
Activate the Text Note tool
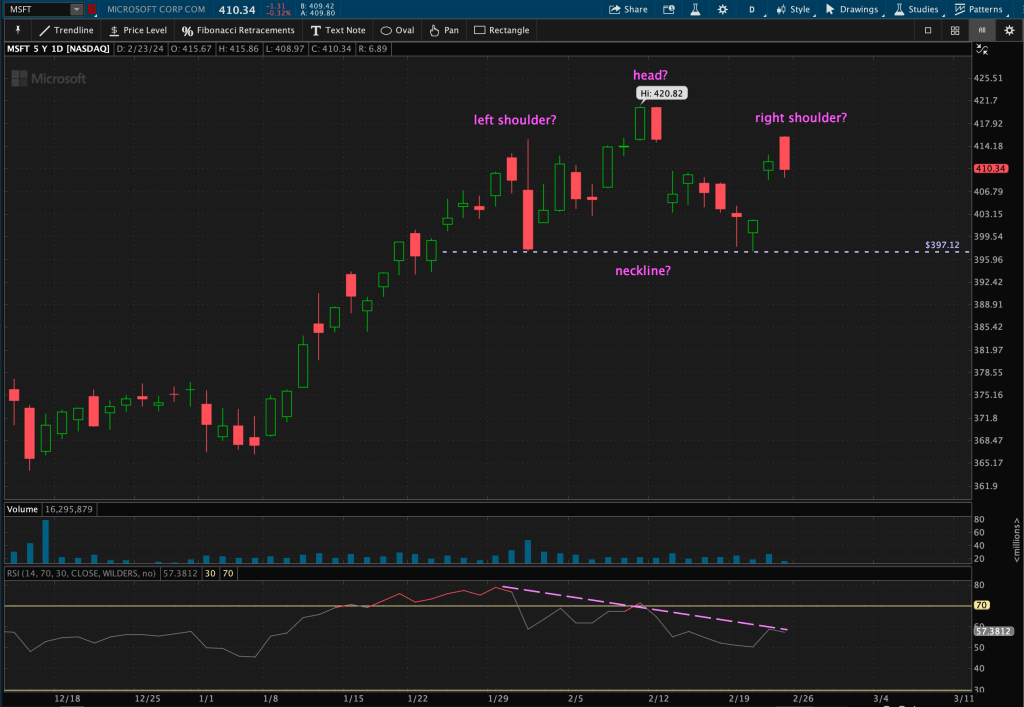pyautogui.click(x=338, y=30)
